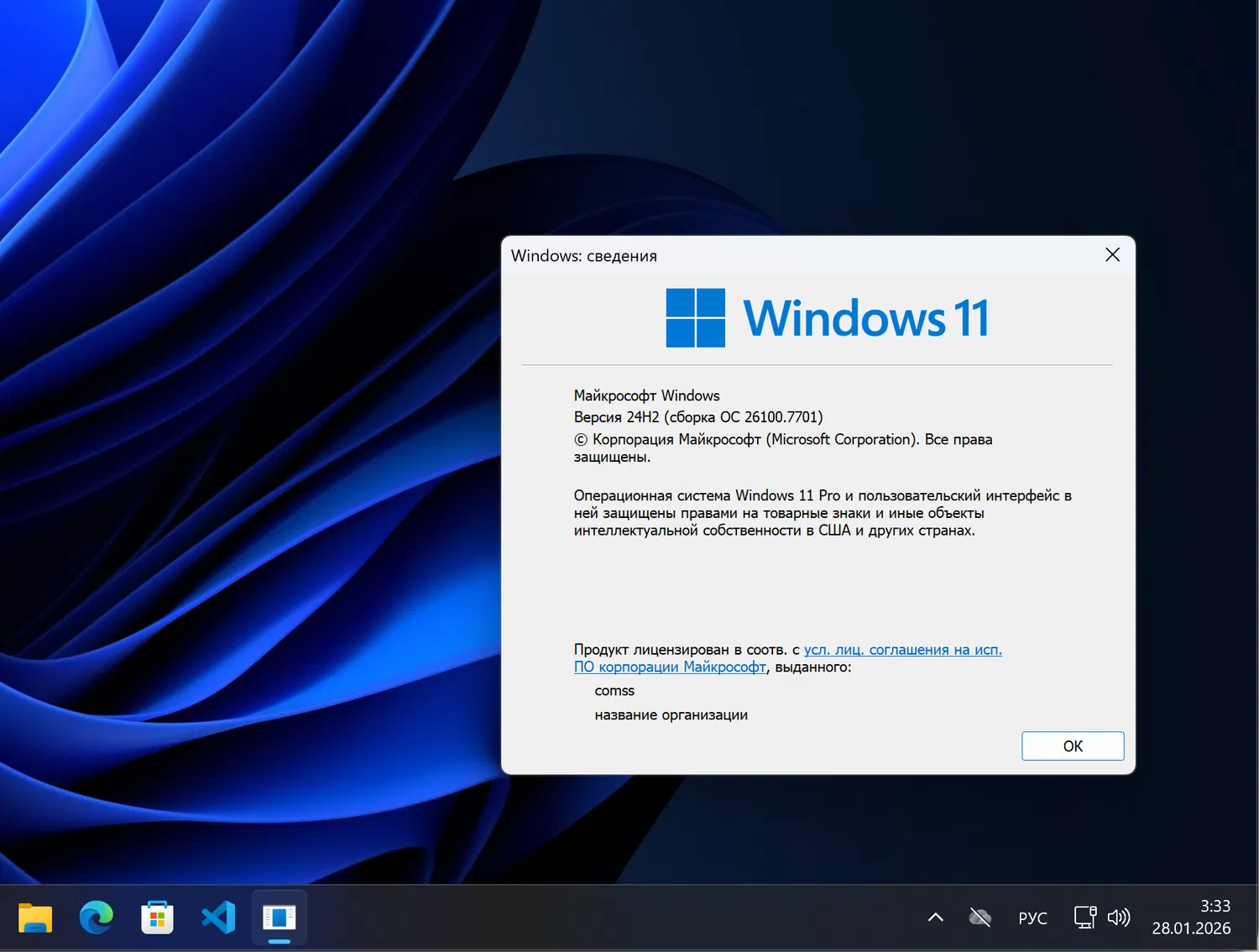Open the Microsoft Store app
The height and width of the screenshot is (952, 1259).
tap(157, 918)
